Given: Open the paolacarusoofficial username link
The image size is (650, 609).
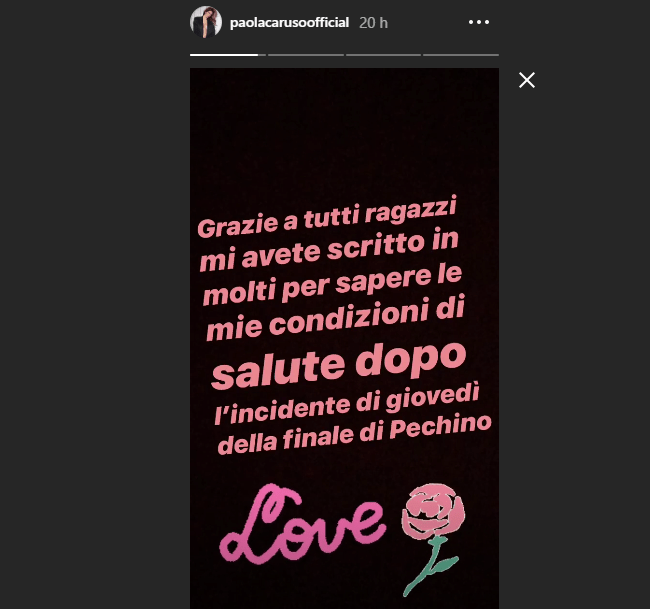Looking at the screenshot, I should click(289, 22).
